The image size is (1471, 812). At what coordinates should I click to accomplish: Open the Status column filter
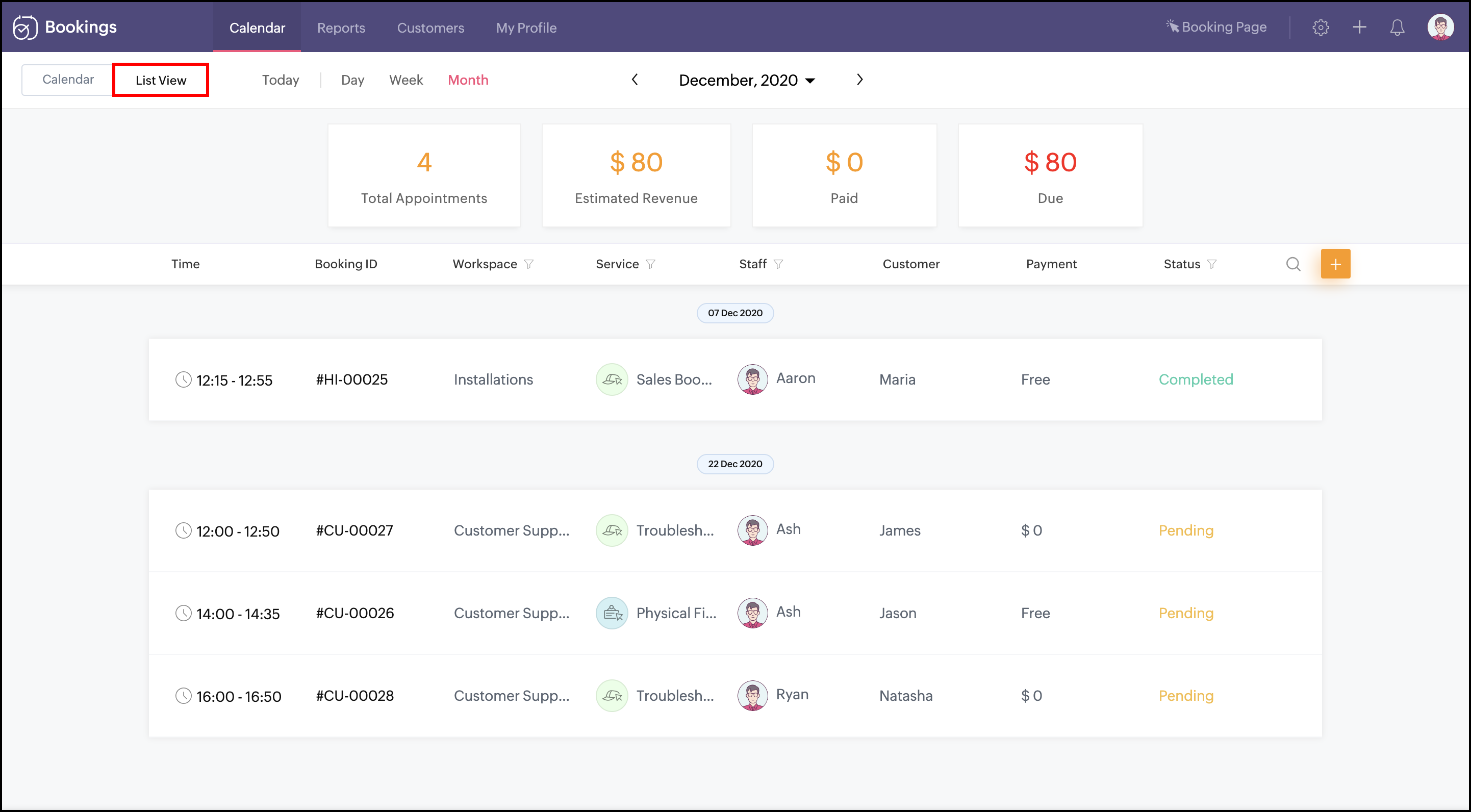pyautogui.click(x=1212, y=264)
